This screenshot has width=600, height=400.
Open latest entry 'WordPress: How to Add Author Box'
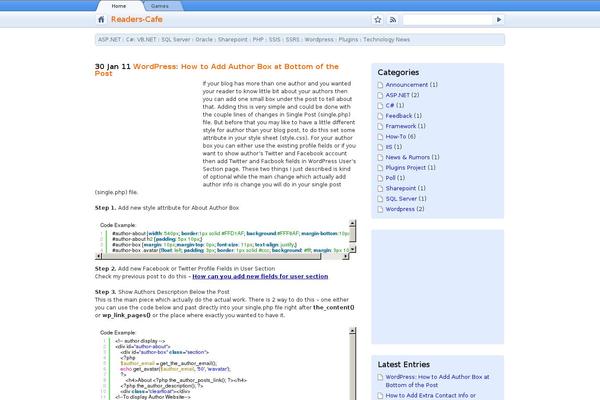click(x=437, y=381)
